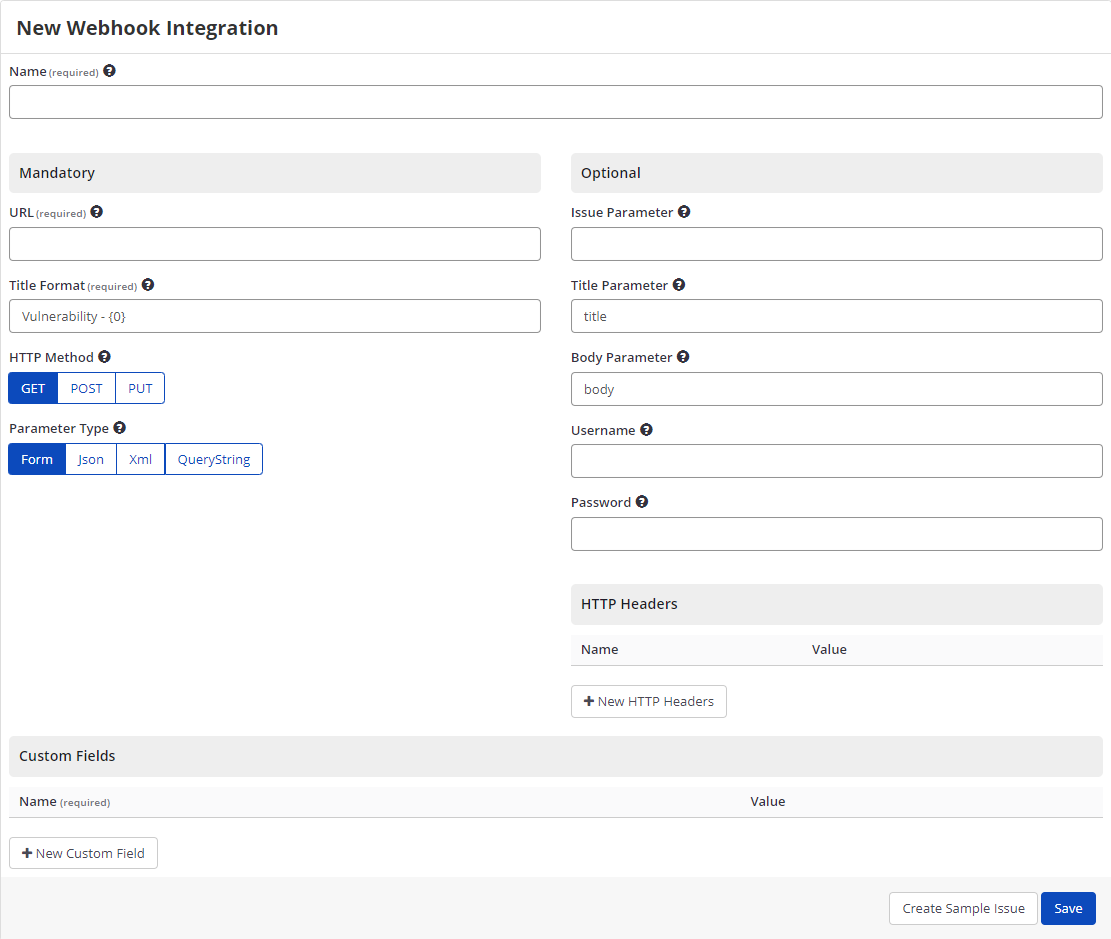Viewport: 1111px width, 939px height.
Task: Click the URL help question mark icon
Action: point(96,211)
